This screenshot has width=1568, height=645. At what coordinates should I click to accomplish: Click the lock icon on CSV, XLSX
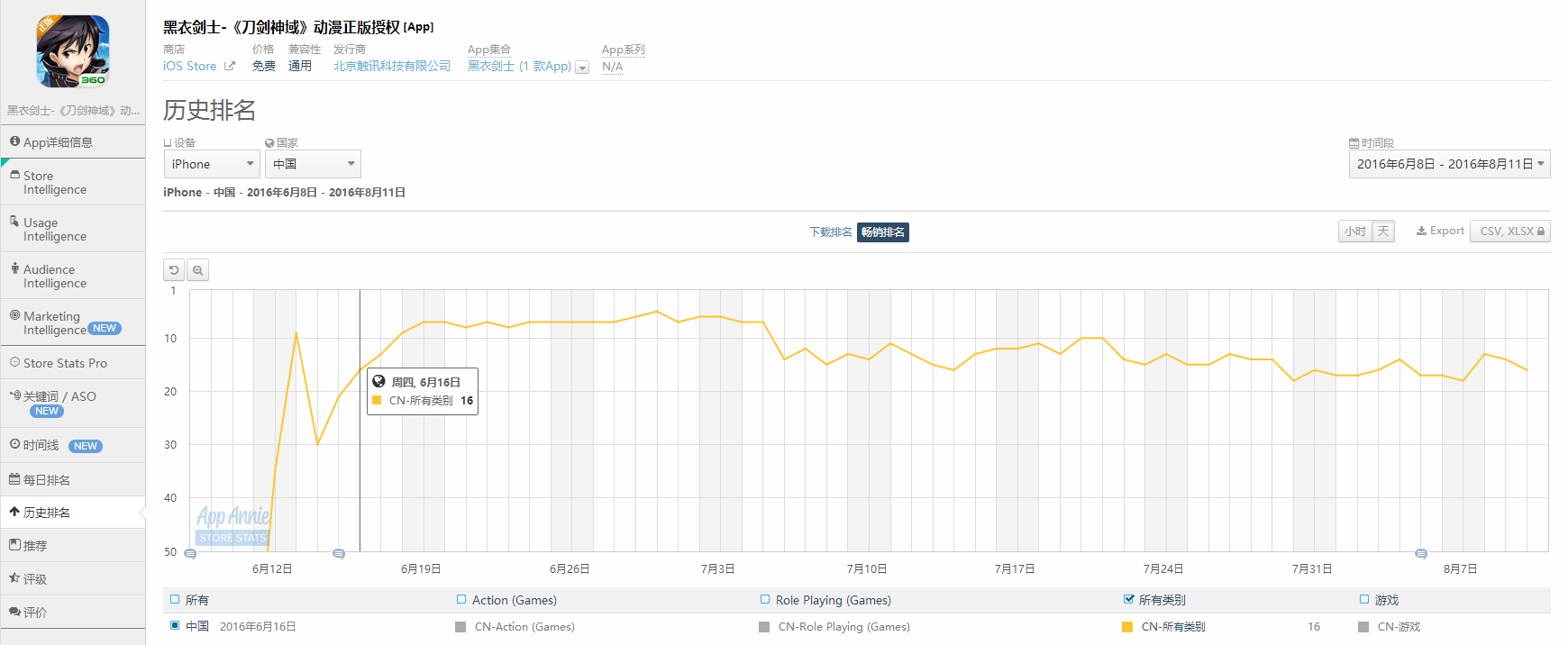point(1541,232)
